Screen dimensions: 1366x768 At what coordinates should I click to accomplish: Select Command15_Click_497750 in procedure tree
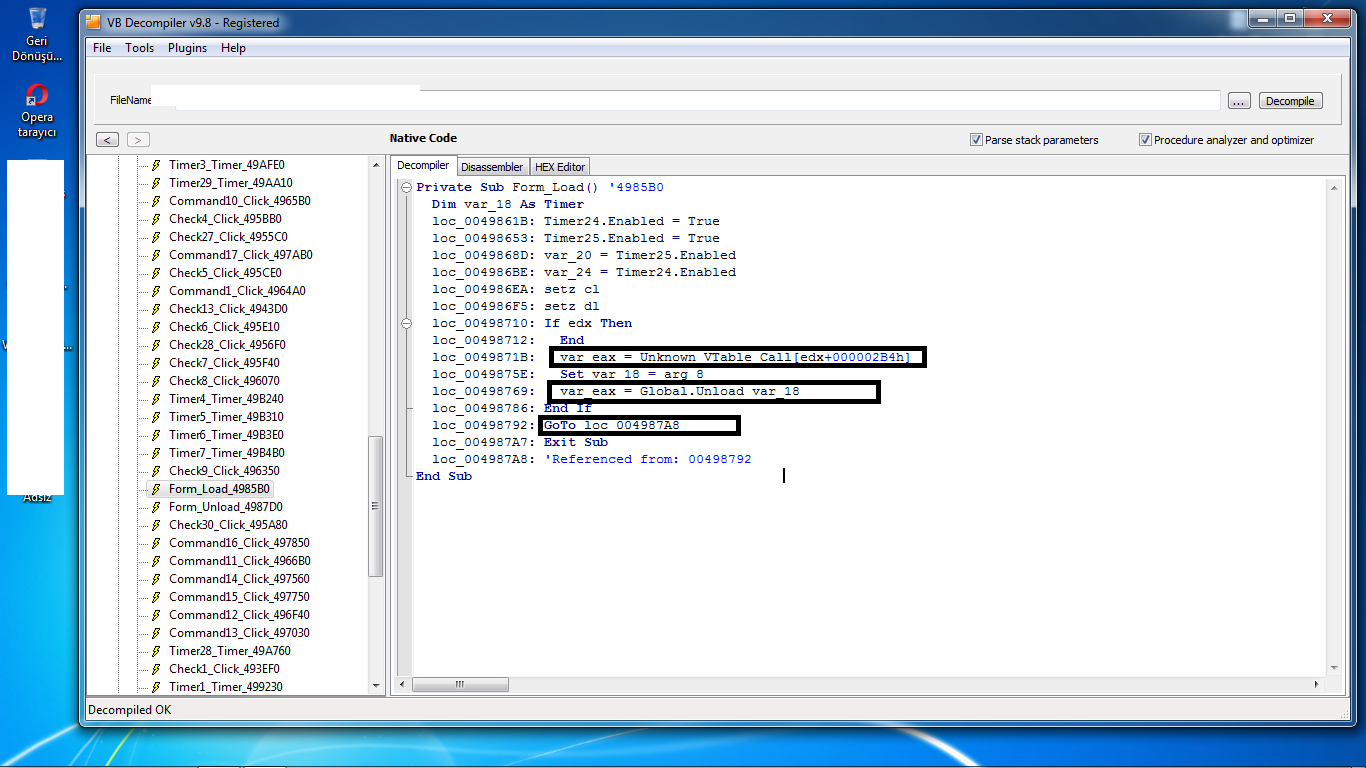pos(239,597)
